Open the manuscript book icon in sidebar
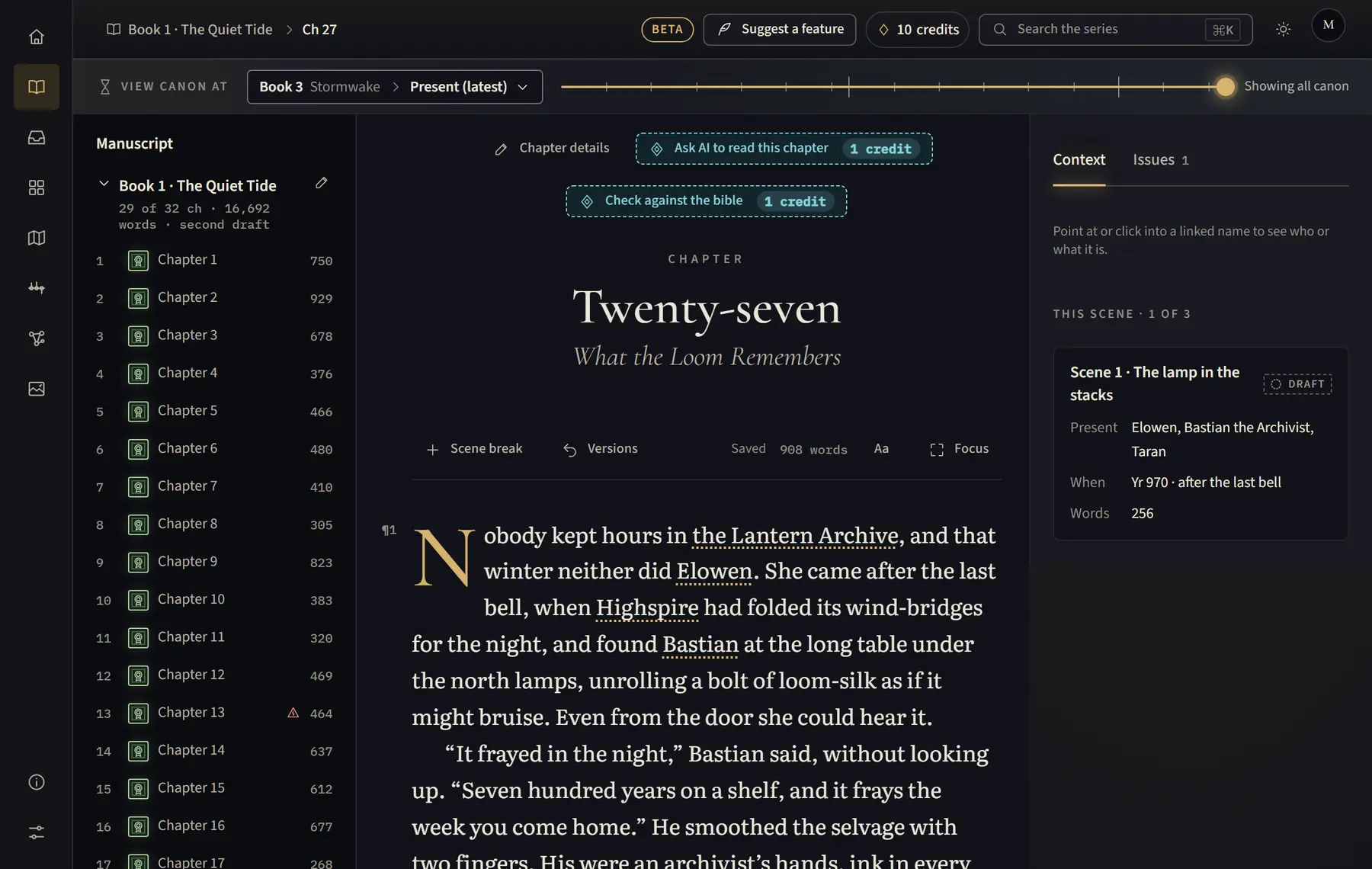The height and width of the screenshot is (869, 1372). tap(36, 87)
